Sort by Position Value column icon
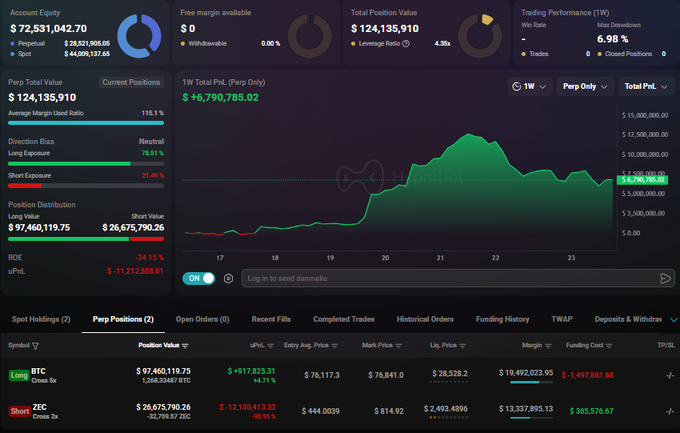The height and width of the screenshot is (433, 680). click(x=185, y=346)
